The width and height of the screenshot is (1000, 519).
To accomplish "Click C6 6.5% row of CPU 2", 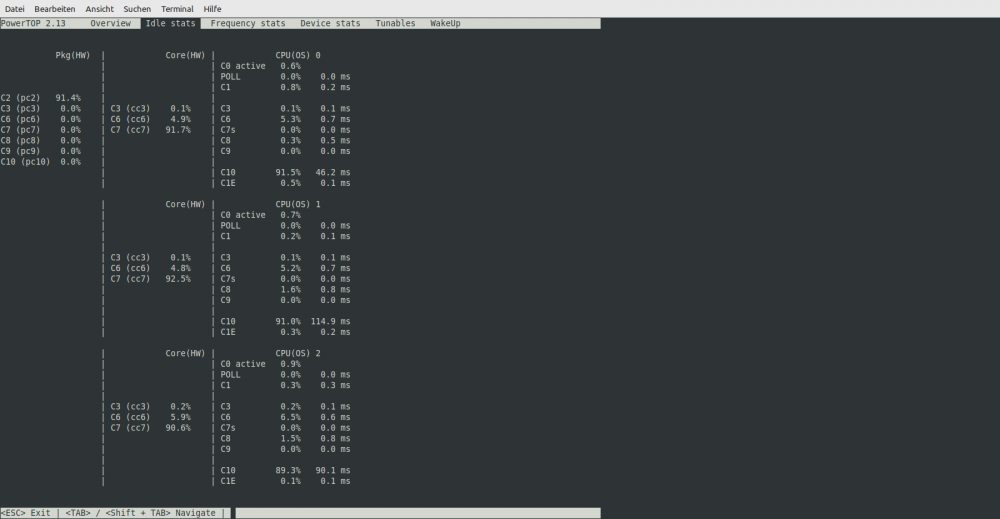I will [285, 418].
